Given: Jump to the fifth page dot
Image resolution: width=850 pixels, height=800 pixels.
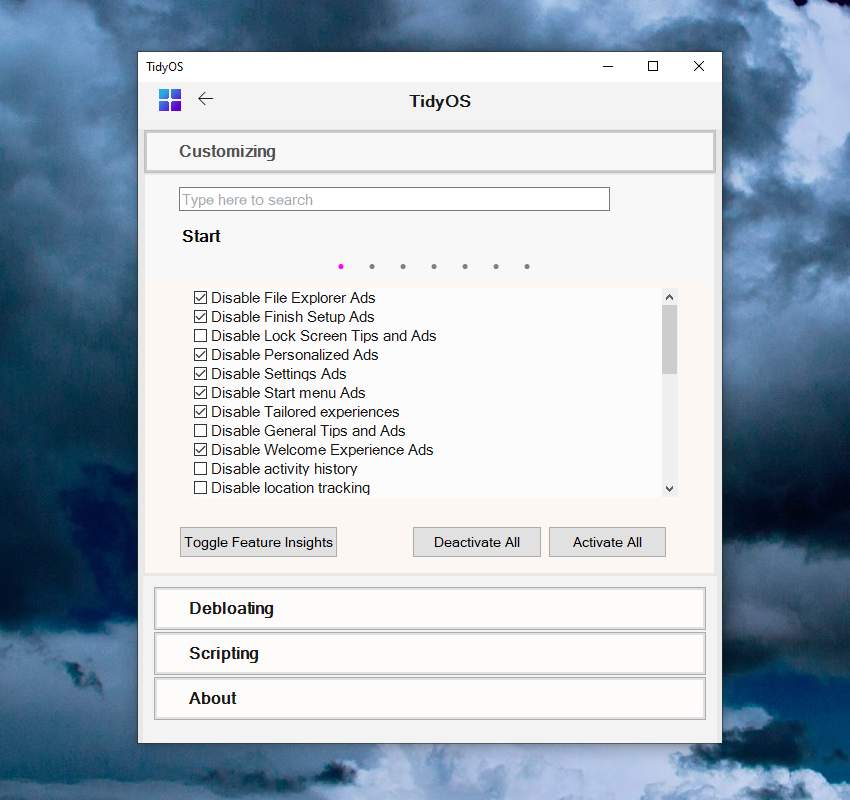Looking at the screenshot, I should coord(465,266).
